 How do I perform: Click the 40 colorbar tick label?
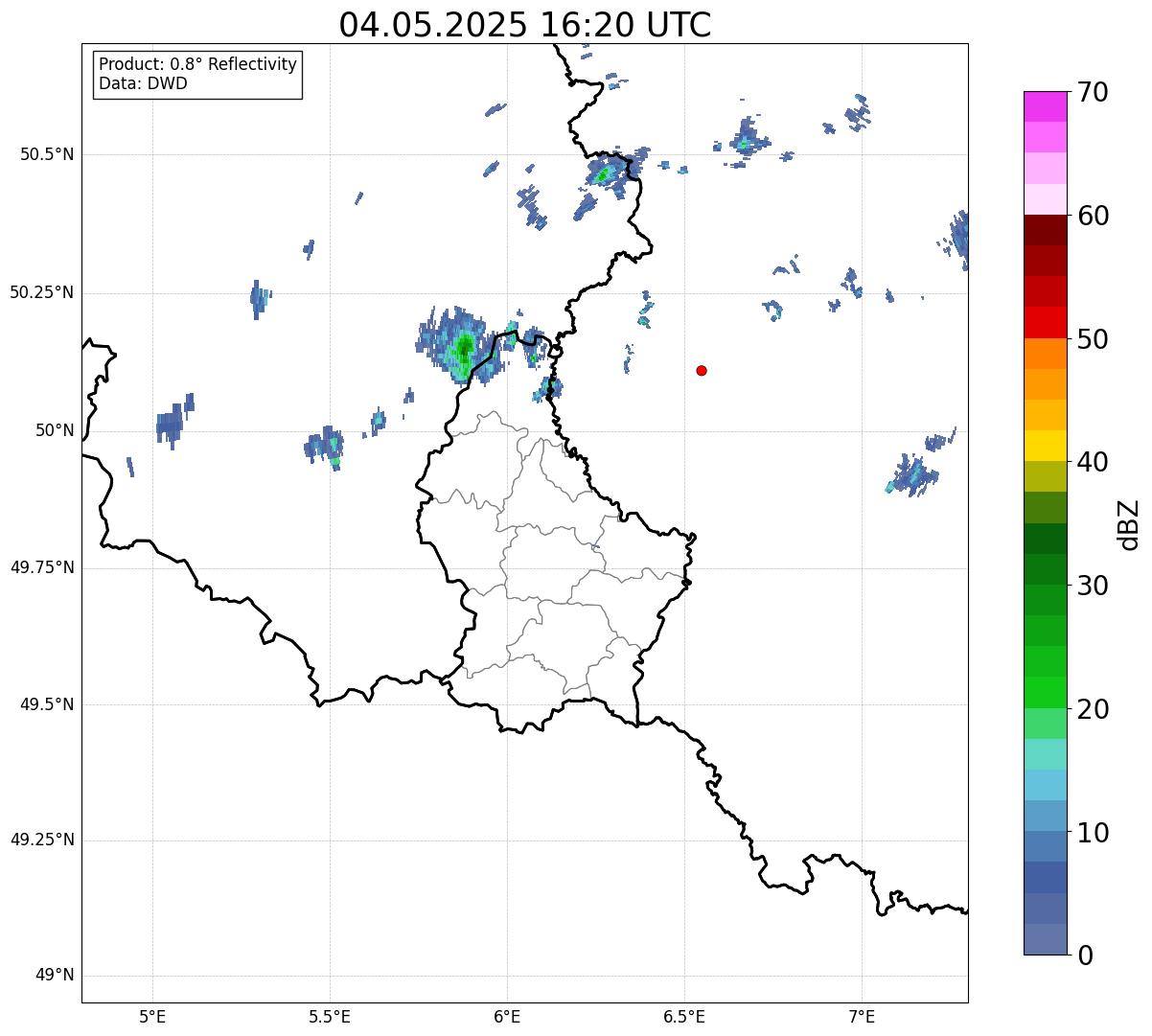pos(1093,462)
